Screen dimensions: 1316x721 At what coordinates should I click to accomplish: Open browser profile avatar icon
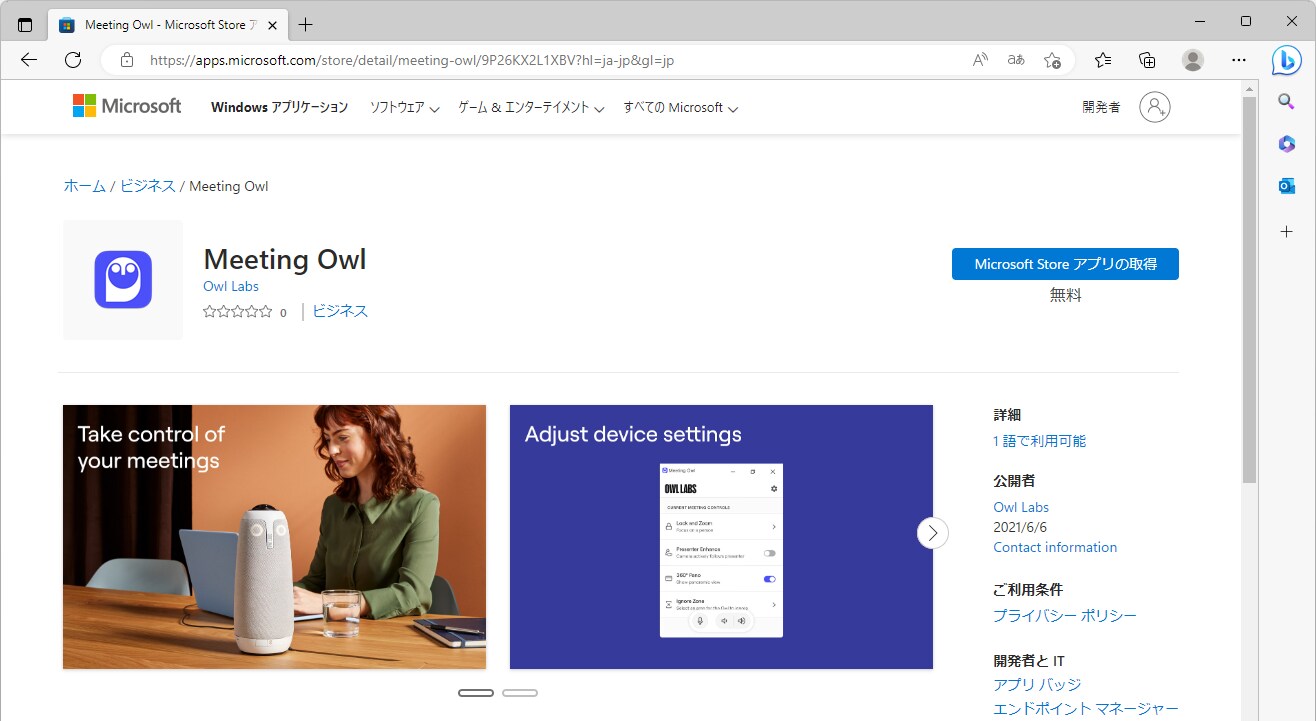(x=1193, y=60)
